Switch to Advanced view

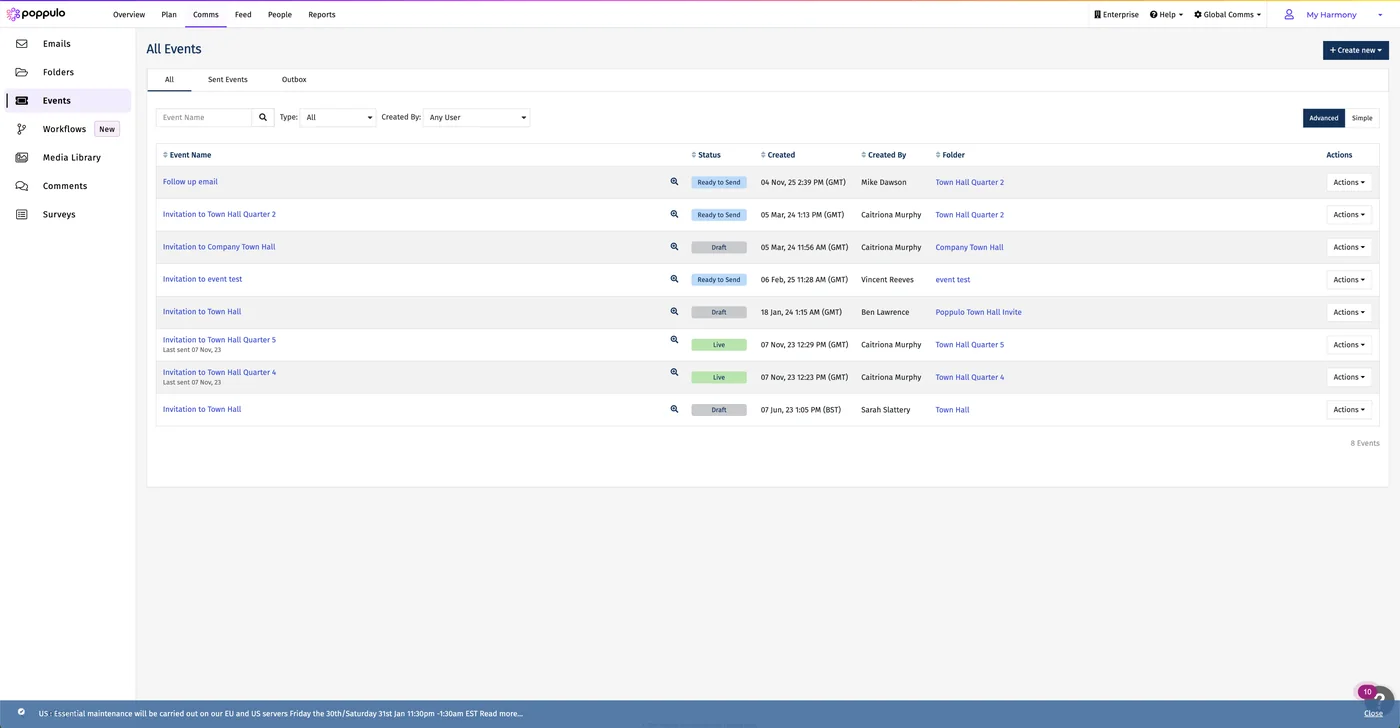pyautogui.click(x=1324, y=118)
